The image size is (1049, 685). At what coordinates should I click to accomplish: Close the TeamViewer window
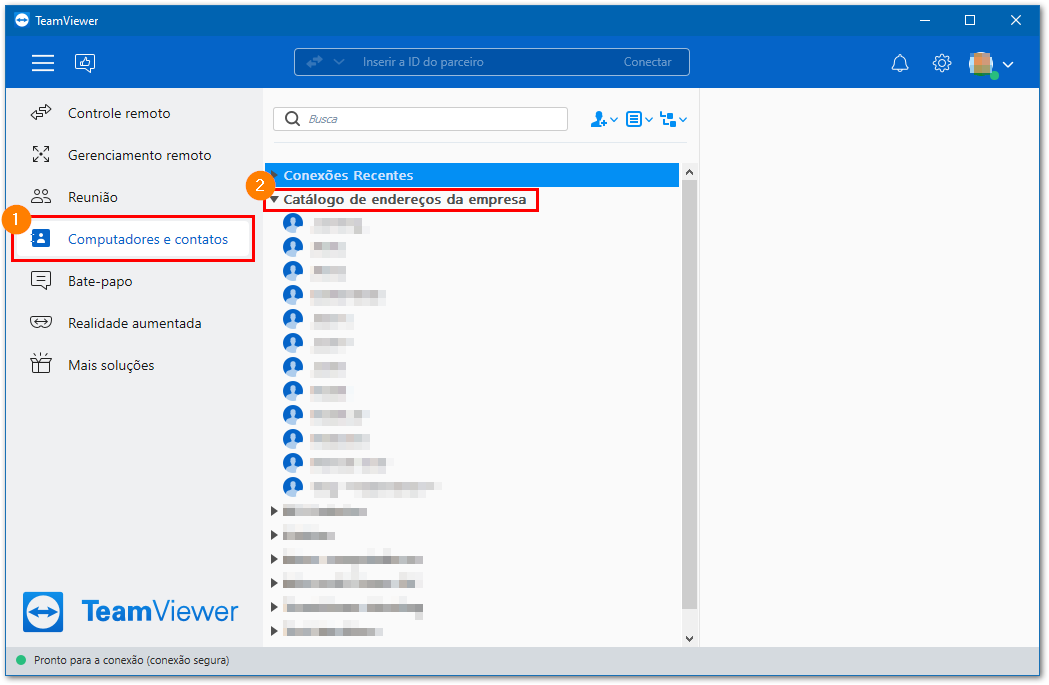coord(1016,20)
